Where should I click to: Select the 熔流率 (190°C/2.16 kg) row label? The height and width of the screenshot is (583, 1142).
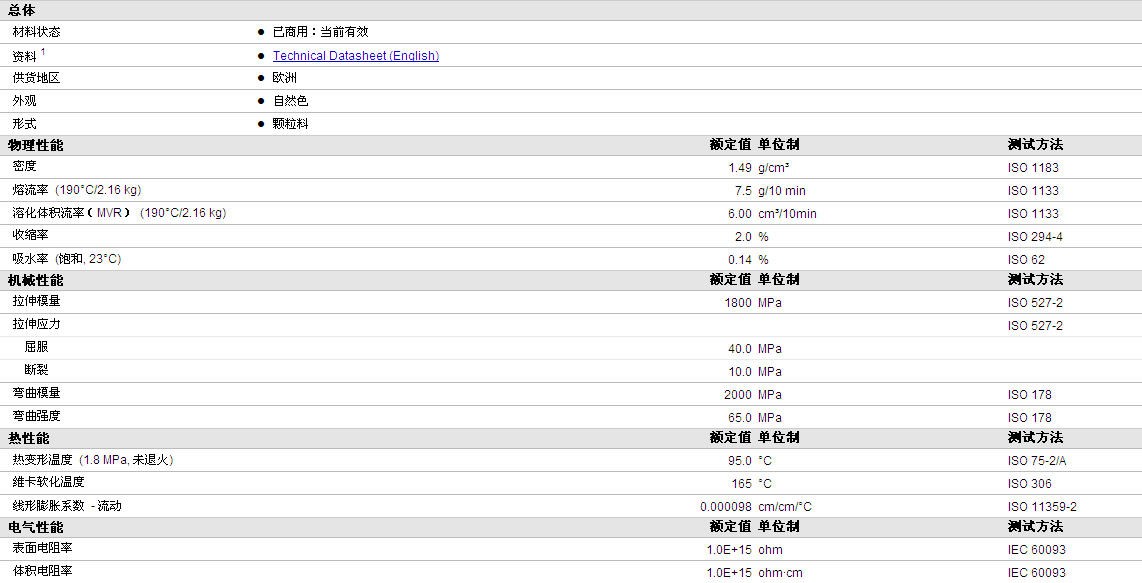(x=76, y=190)
